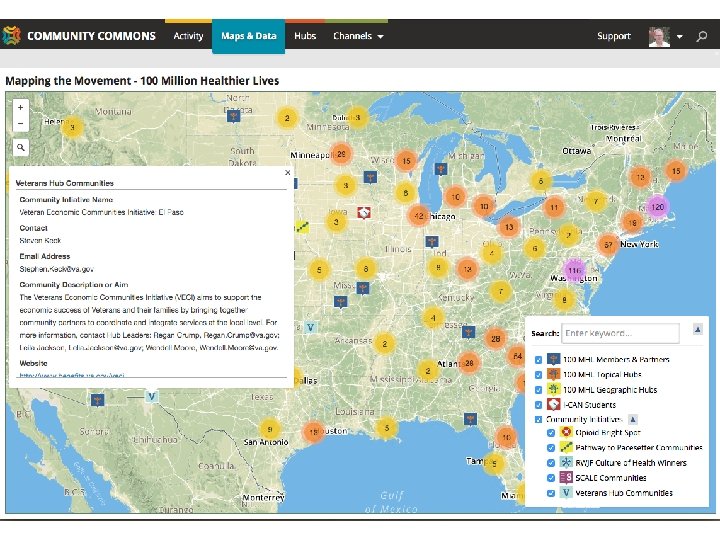Toggle 100 MHL Topical Hubs checkbox

click(538, 375)
